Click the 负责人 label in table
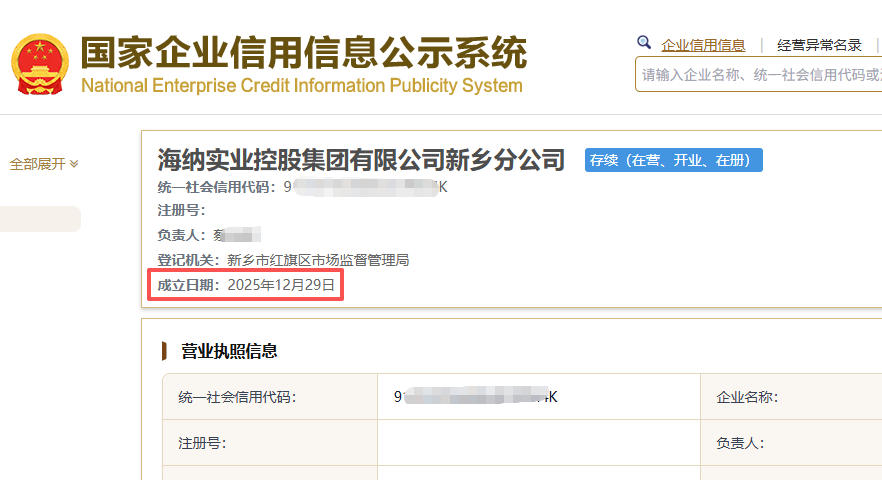The width and height of the screenshot is (882, 480). tap(740, 443)
